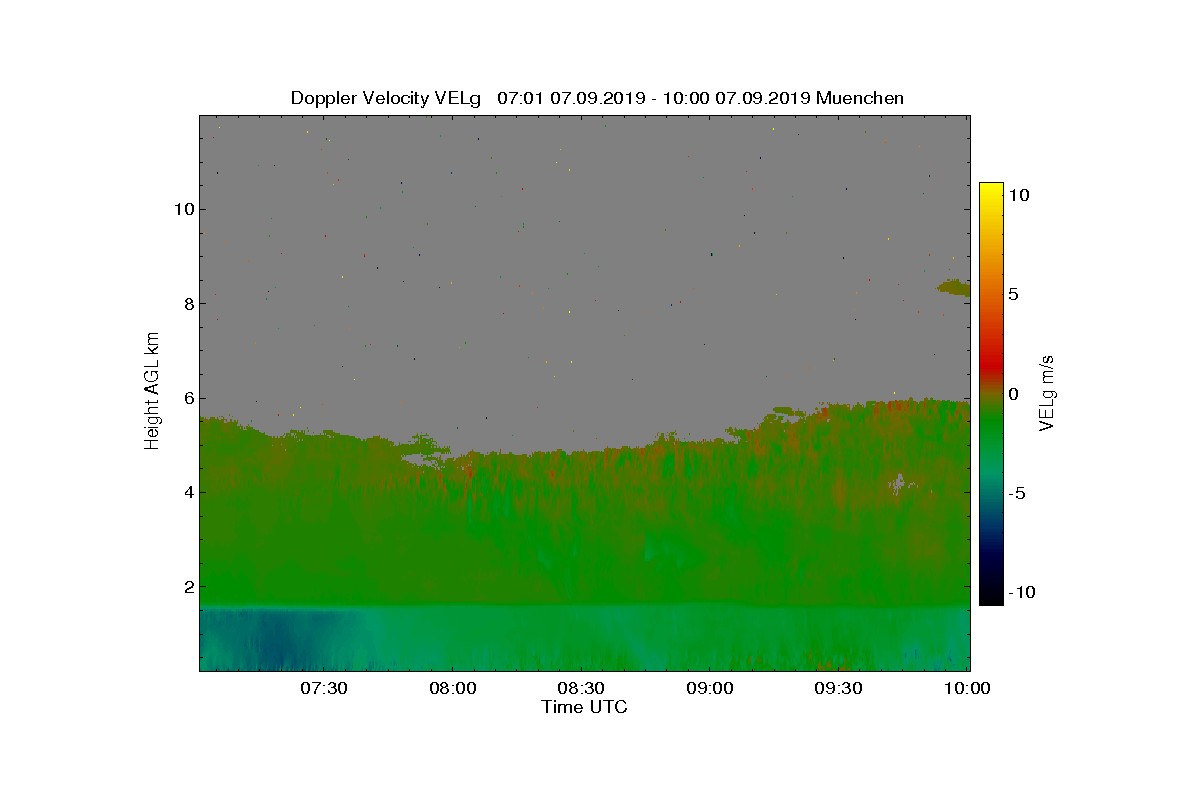Click the height axis label '10'
1200x800 pixels.
coord(183,209)
